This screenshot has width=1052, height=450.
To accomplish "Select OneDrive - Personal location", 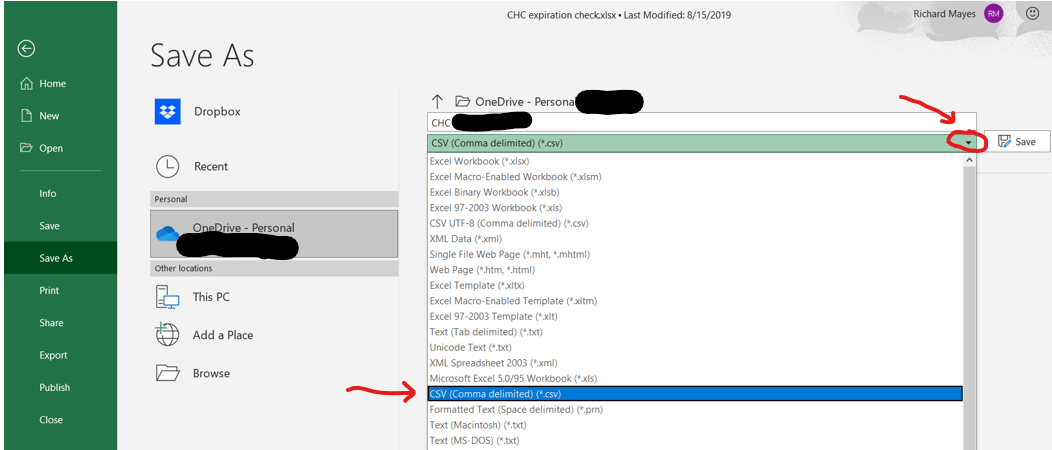I will click(x=274, y=234).
